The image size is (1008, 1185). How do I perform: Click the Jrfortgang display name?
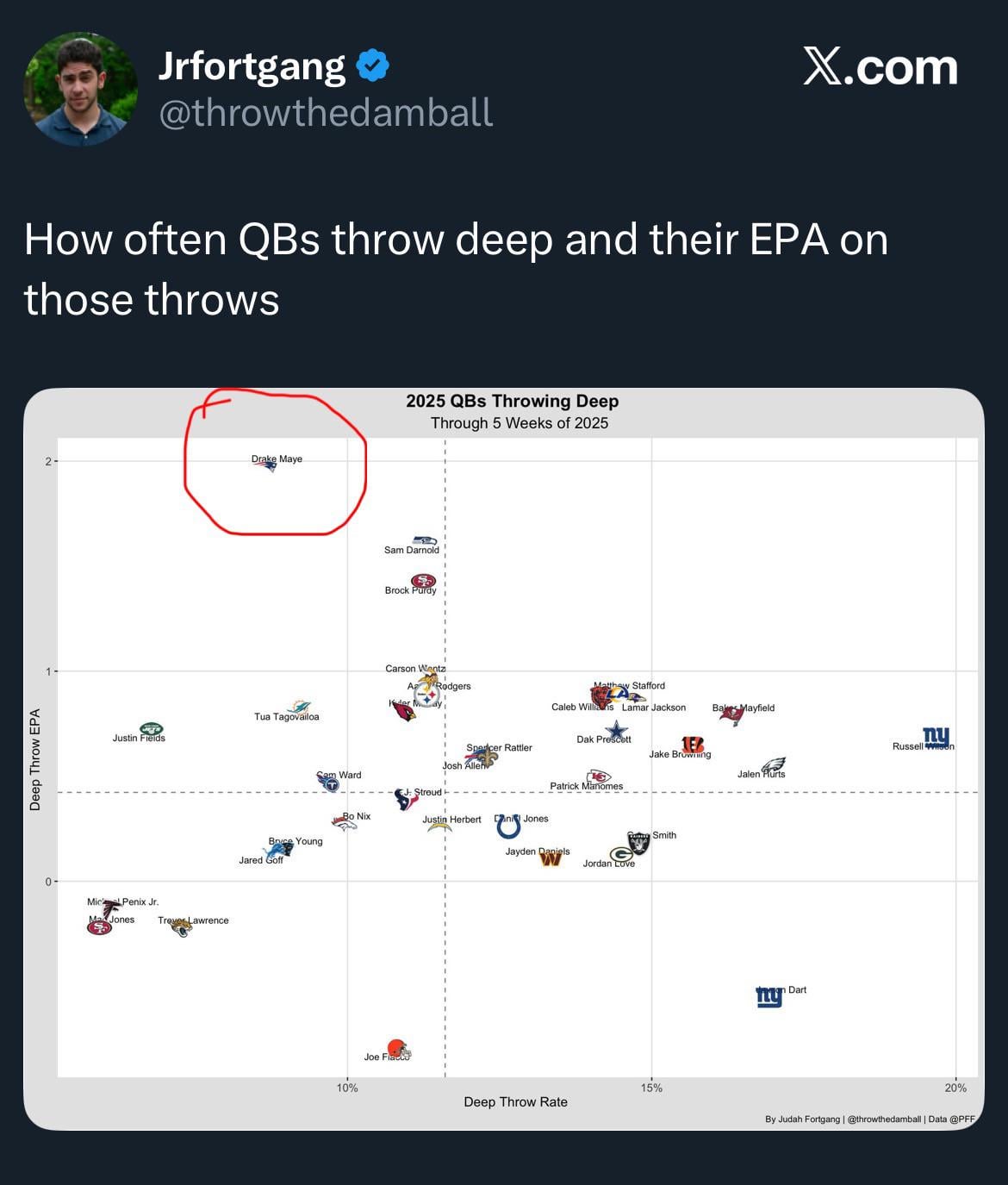tap(252, 66)
